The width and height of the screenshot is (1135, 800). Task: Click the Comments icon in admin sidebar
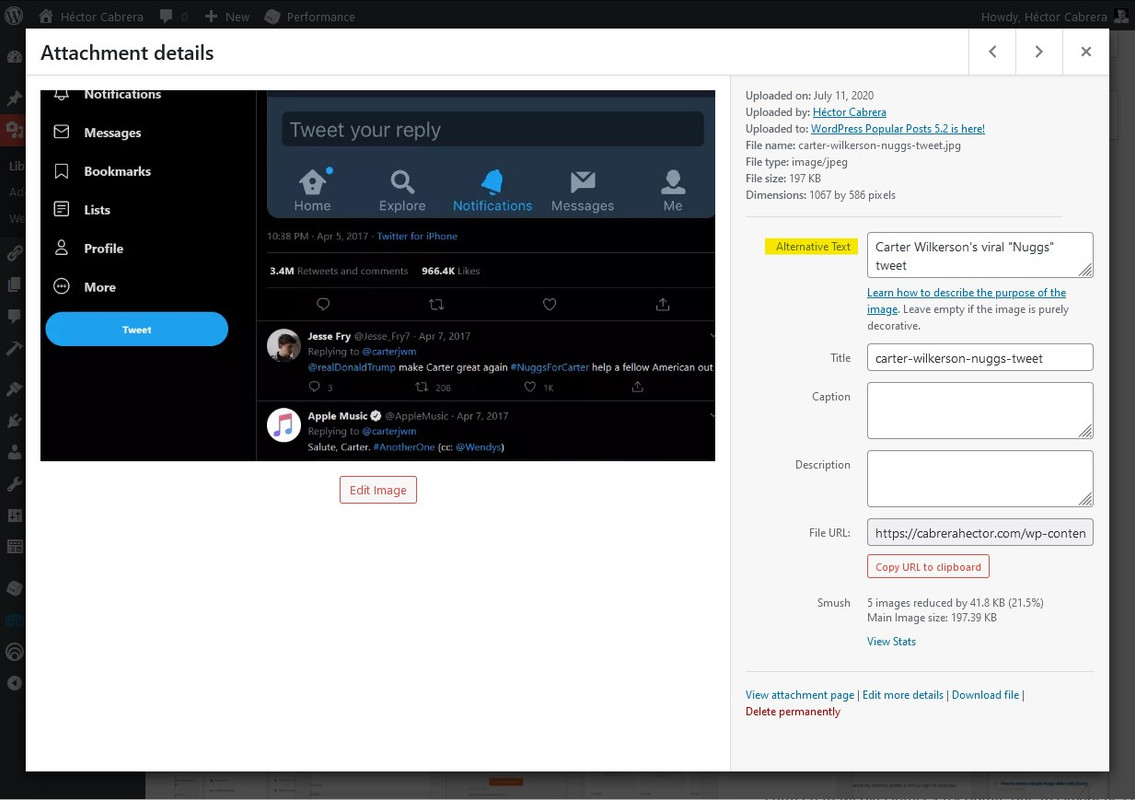[14, 316]
